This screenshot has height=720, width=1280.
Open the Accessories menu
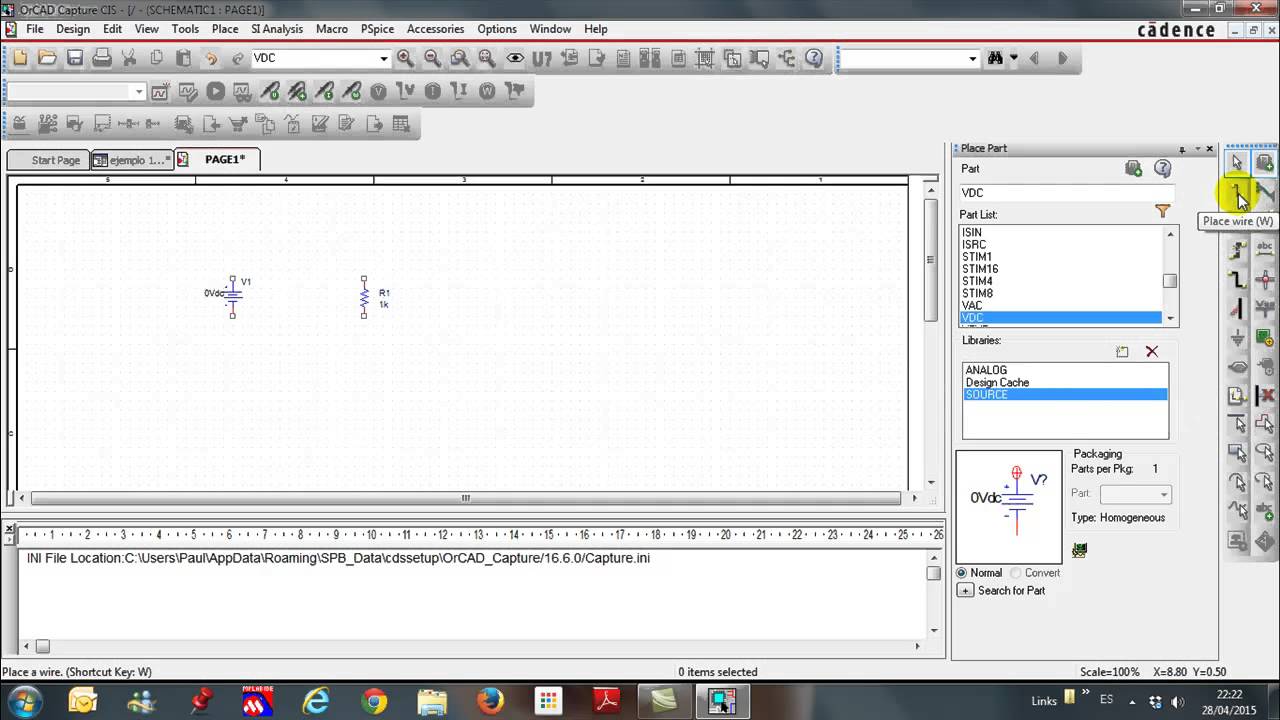435,29
